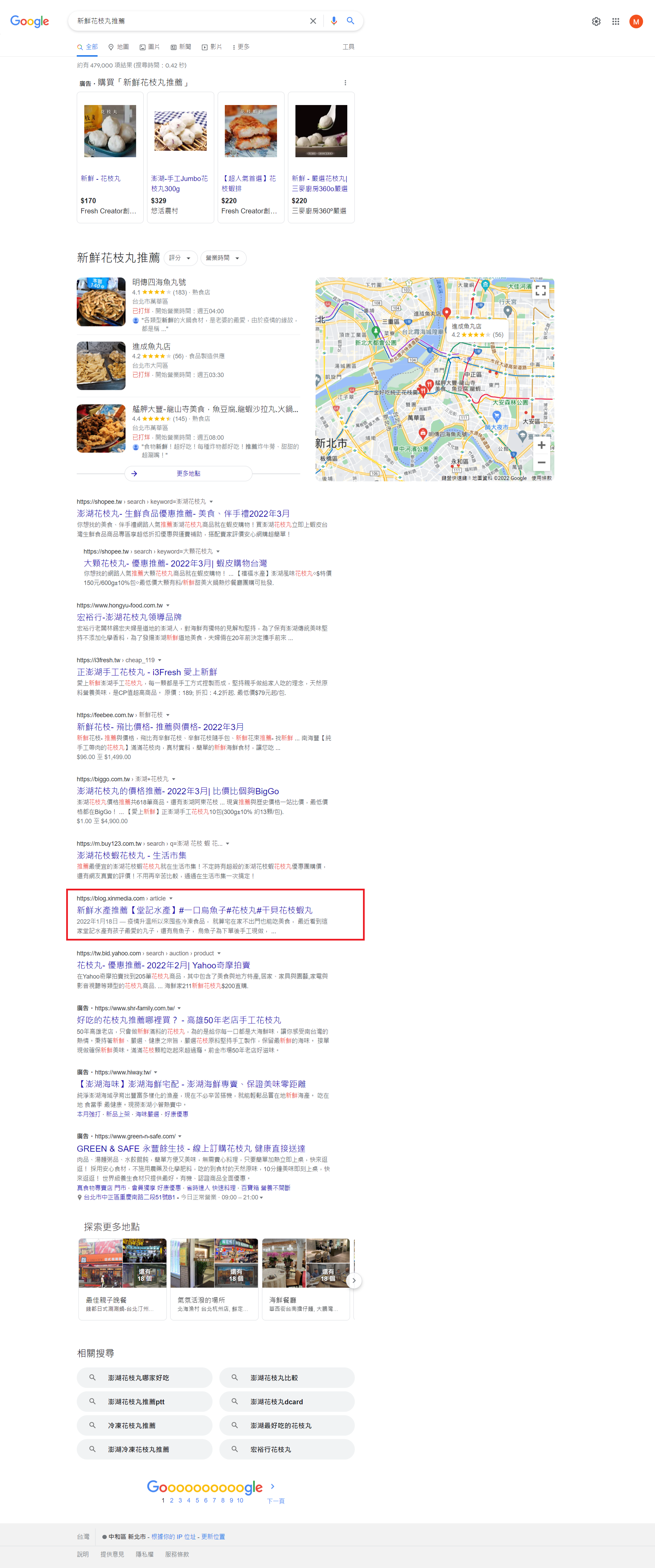Open the 新鮮 - 花枝丸 $170 product card
This screenshot has width=655, height=1568.
coord(110,158)
